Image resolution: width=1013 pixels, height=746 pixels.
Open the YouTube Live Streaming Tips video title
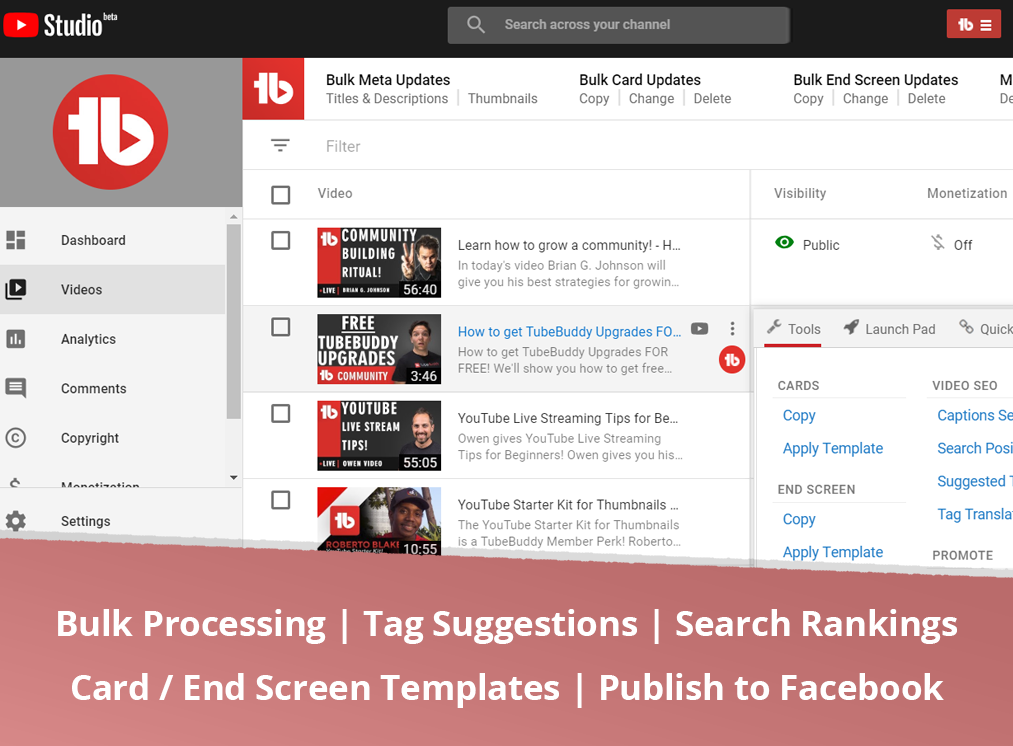[568, 419]
